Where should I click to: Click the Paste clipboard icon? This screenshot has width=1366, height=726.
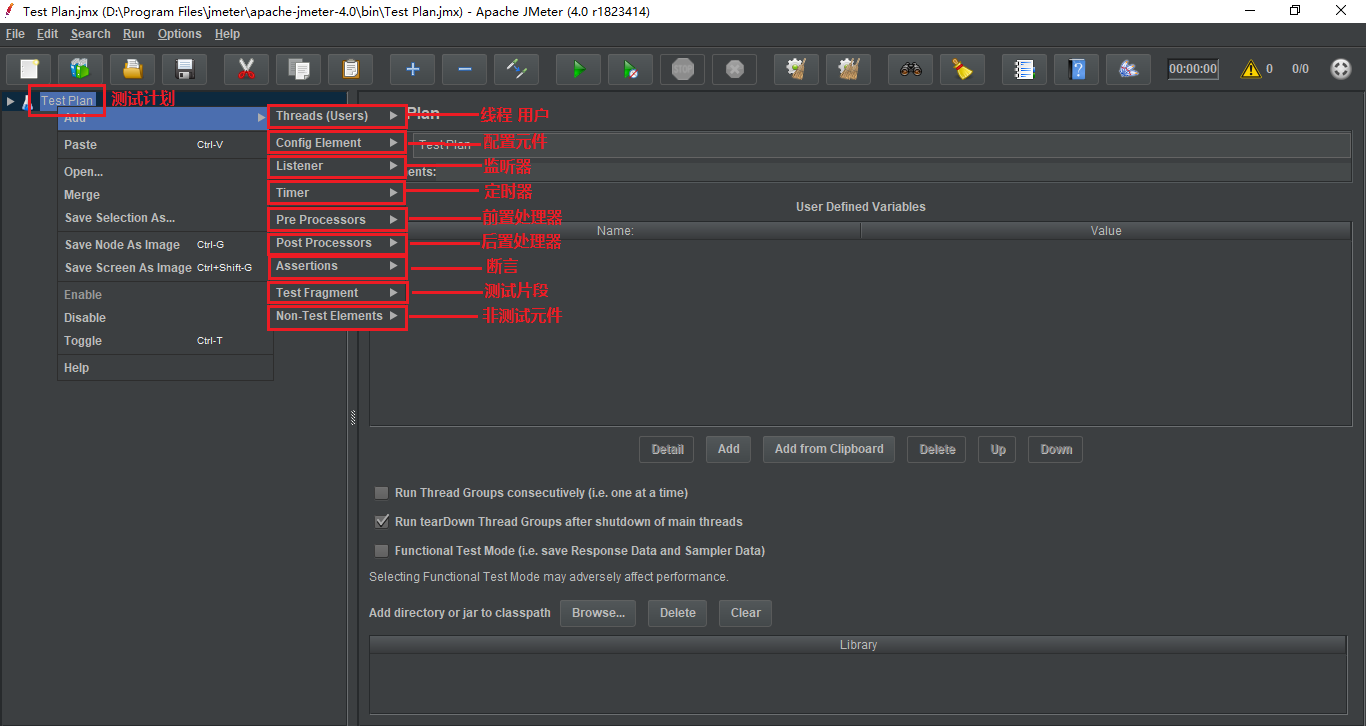tap(350, 69)
